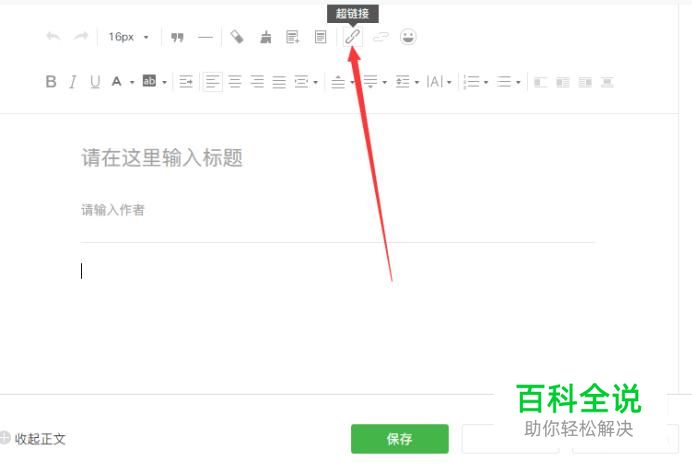Screen dimensions: 692x473
Task: Click the greyed-out unlink icon
Action: pos(380,37)
